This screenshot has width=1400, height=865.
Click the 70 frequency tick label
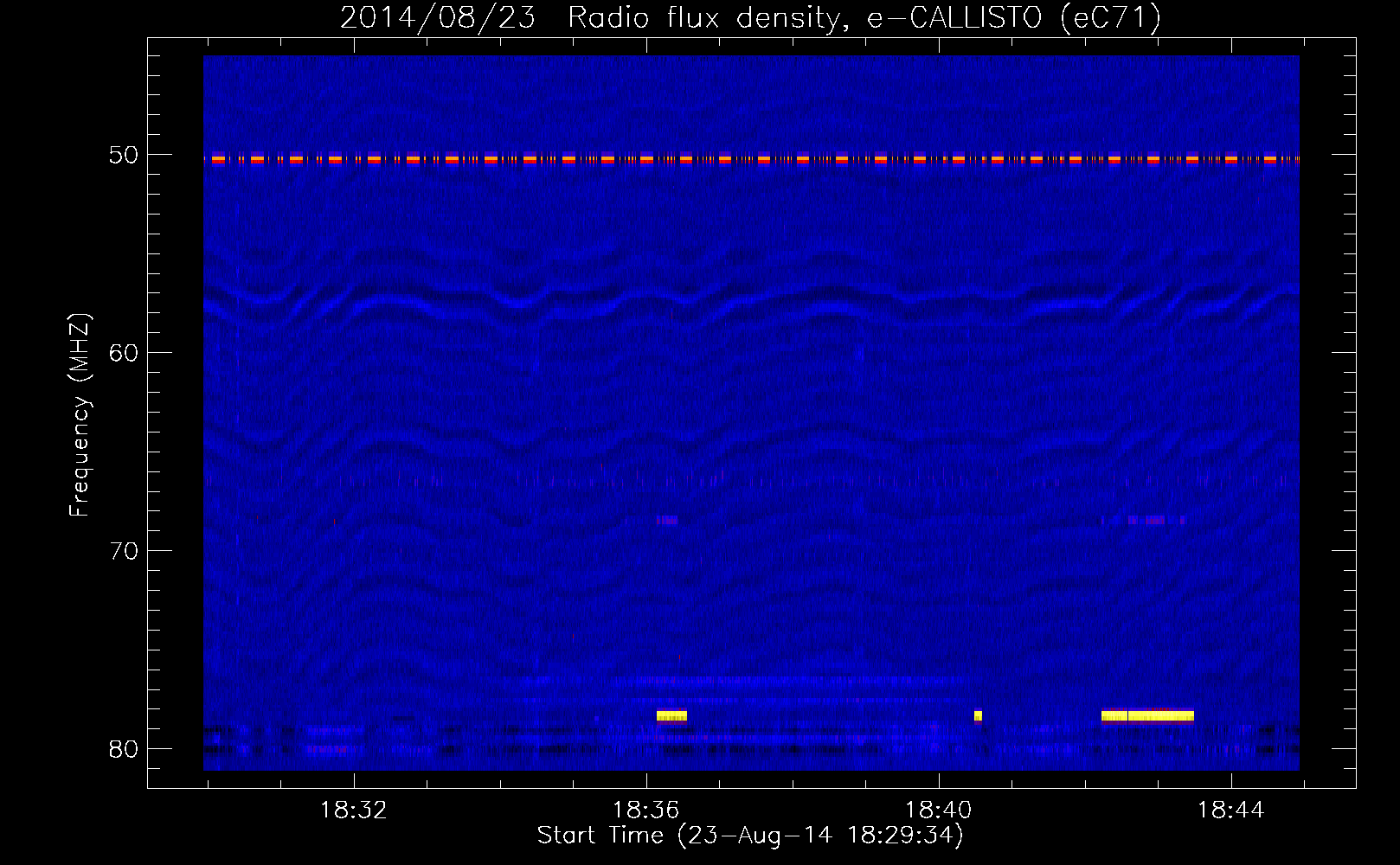[x=124, y=551]
